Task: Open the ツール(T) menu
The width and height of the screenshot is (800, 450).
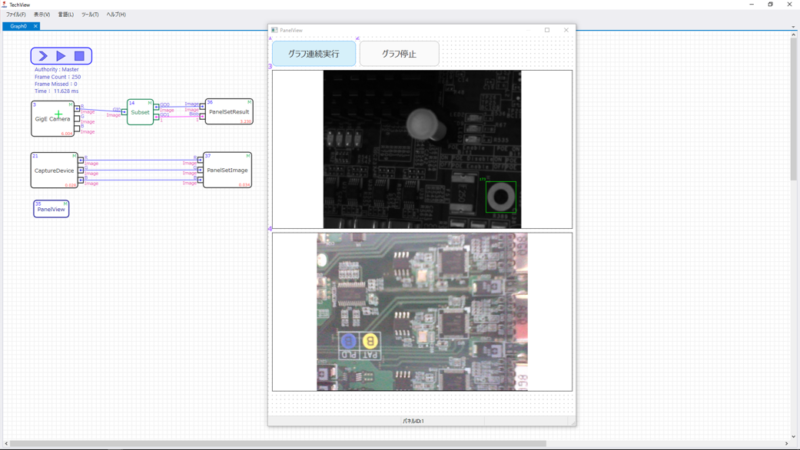Action: (x=90, y=15)
